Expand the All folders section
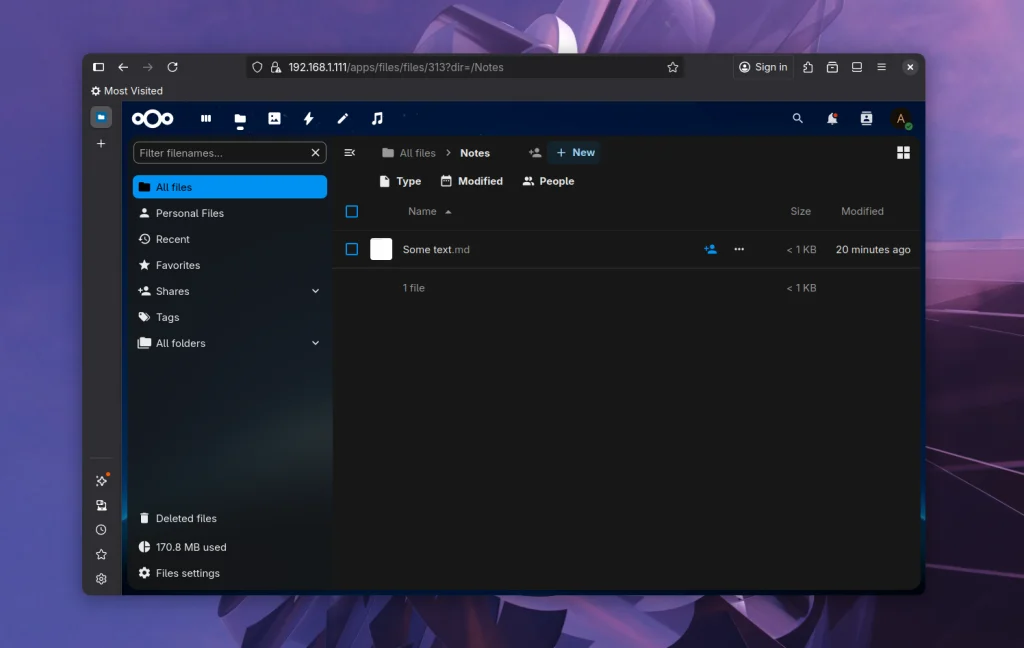The height and width of the screenshot is (648, 1024). (316, 343)
